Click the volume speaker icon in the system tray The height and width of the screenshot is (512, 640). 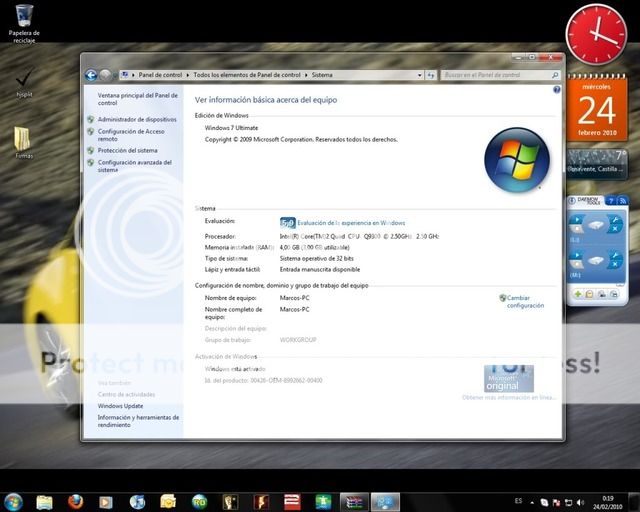[580, 502]
